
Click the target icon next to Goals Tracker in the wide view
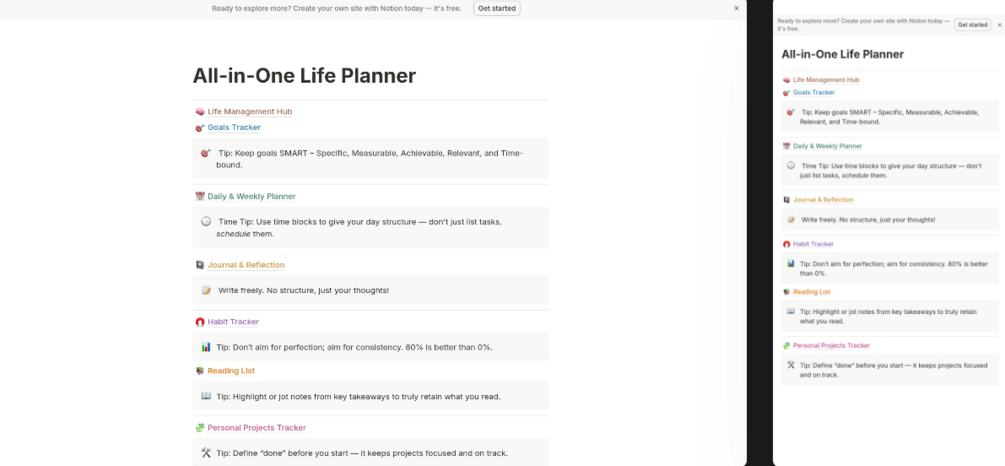200,128
